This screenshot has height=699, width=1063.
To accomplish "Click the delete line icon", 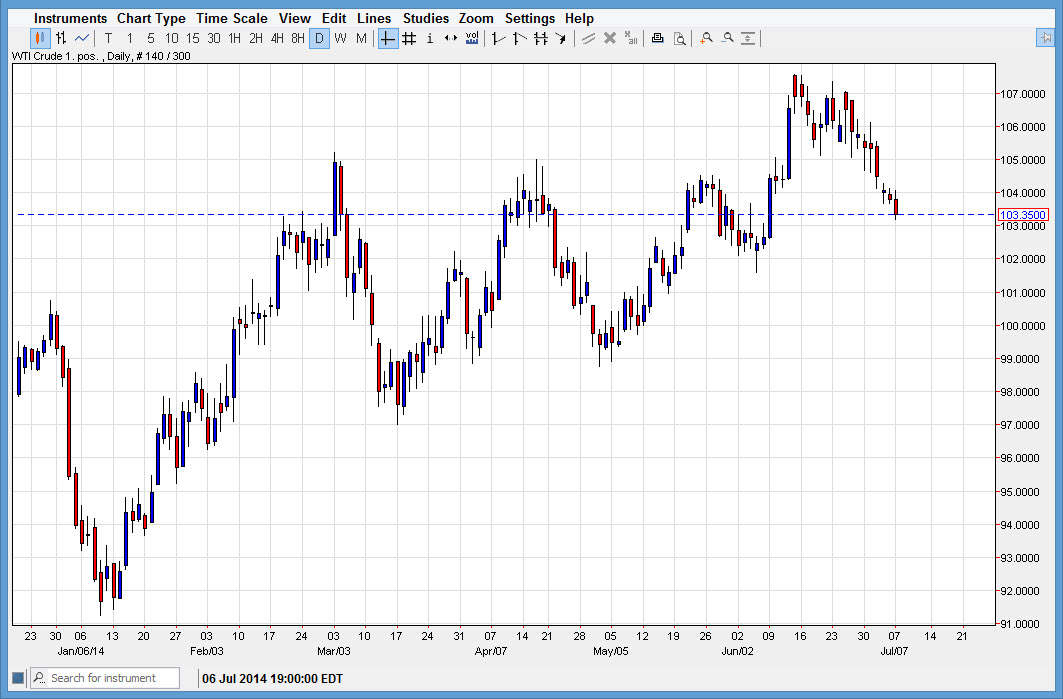I will tap(610, 38).
